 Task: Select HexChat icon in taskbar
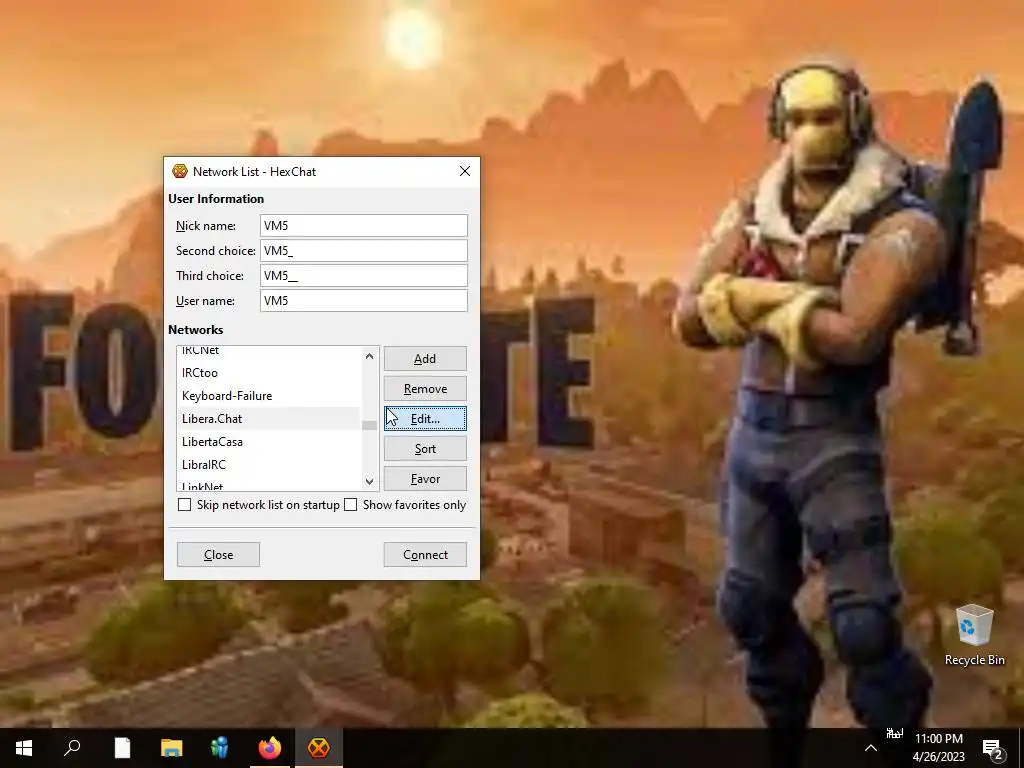pos(319,748)
